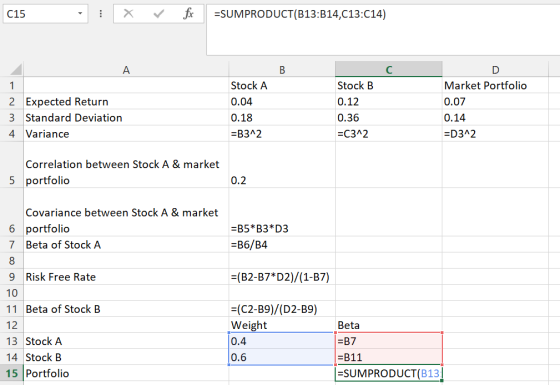Click the =B6/B4 formula cell
This screenshot has height=385, width=560.
(282, 245)
